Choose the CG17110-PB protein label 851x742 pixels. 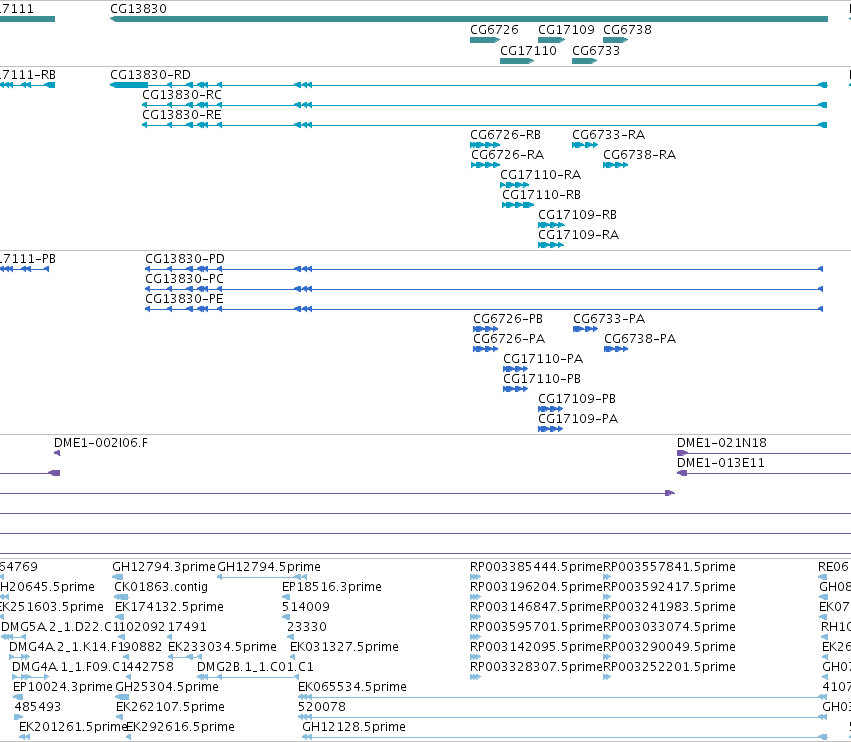[x=542, y=379]
